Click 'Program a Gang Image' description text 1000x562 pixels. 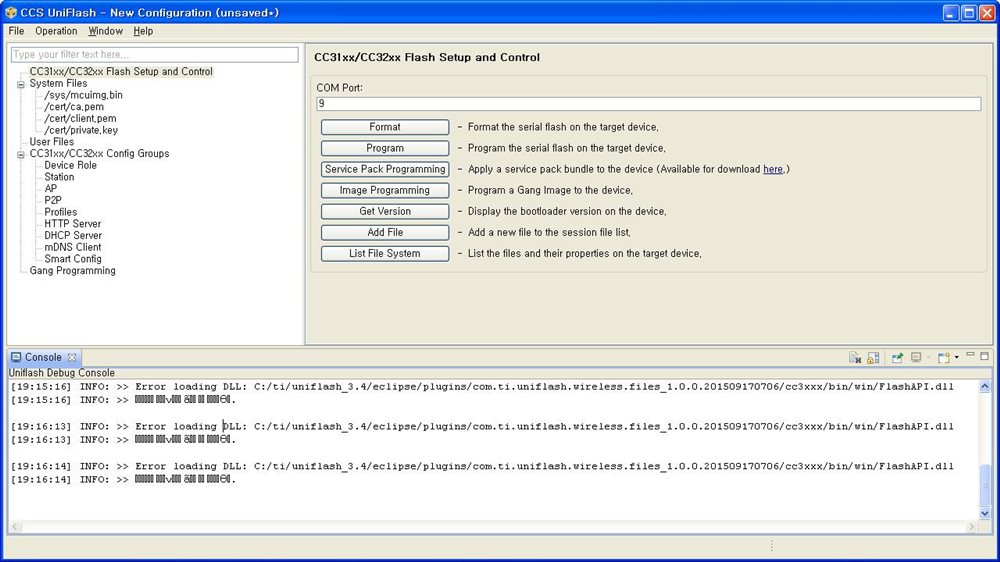550,190
